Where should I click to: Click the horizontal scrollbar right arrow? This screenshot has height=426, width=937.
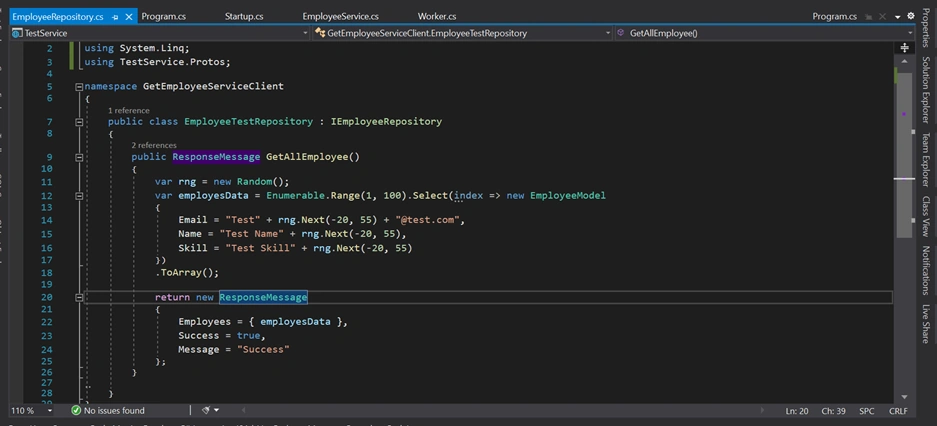pos(762,411)
